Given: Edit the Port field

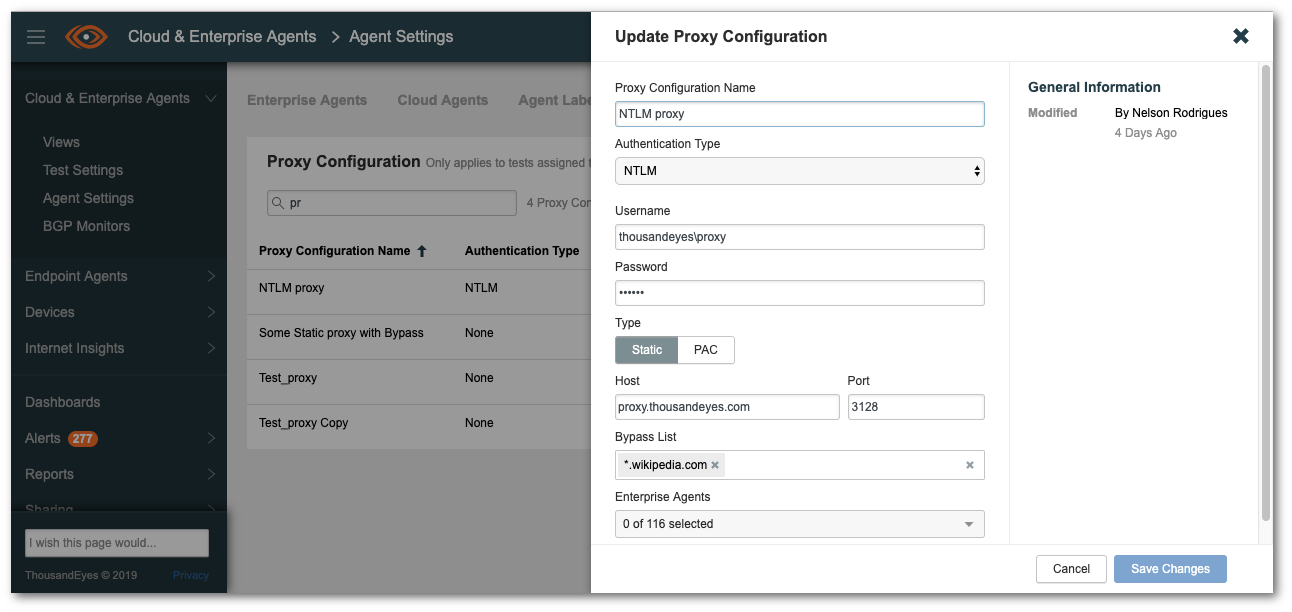Looking at the screenshot, I should [916, 407].
